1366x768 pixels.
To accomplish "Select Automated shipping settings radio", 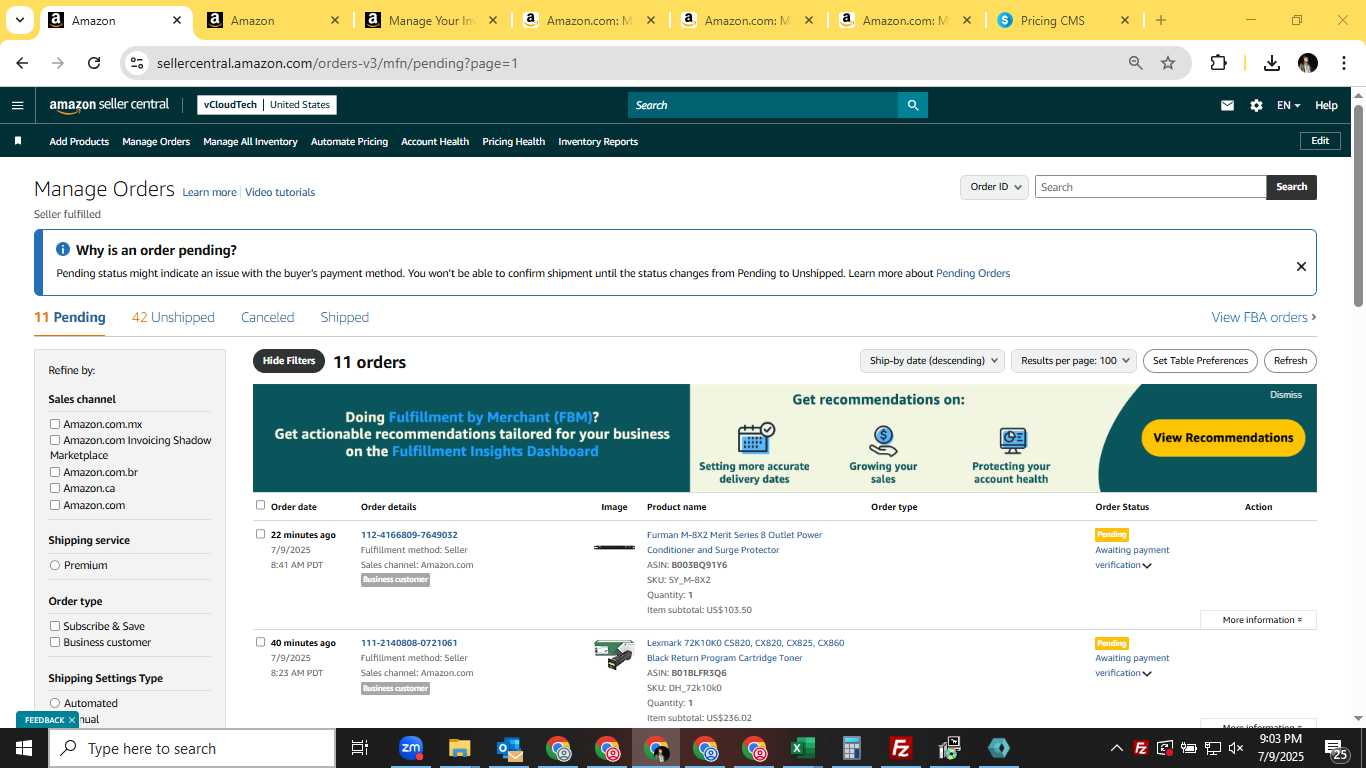I will tap(55, 703).
